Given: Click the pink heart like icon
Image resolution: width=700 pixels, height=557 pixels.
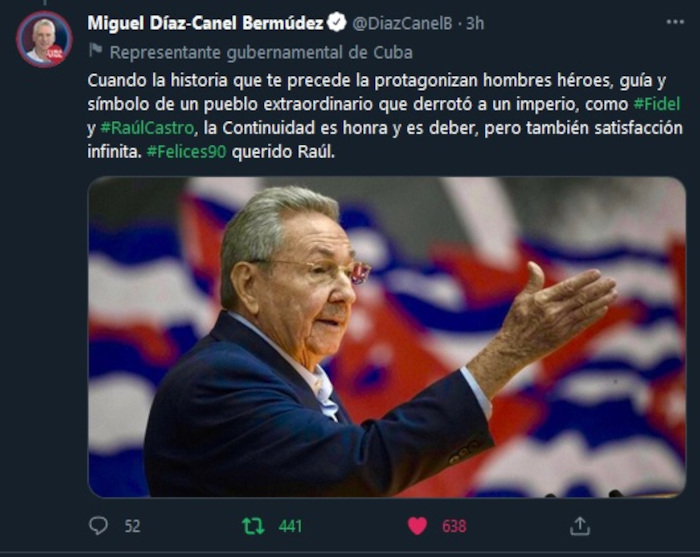Looking at the screenshot, I should pyautogui.click(x=417, y=526).
